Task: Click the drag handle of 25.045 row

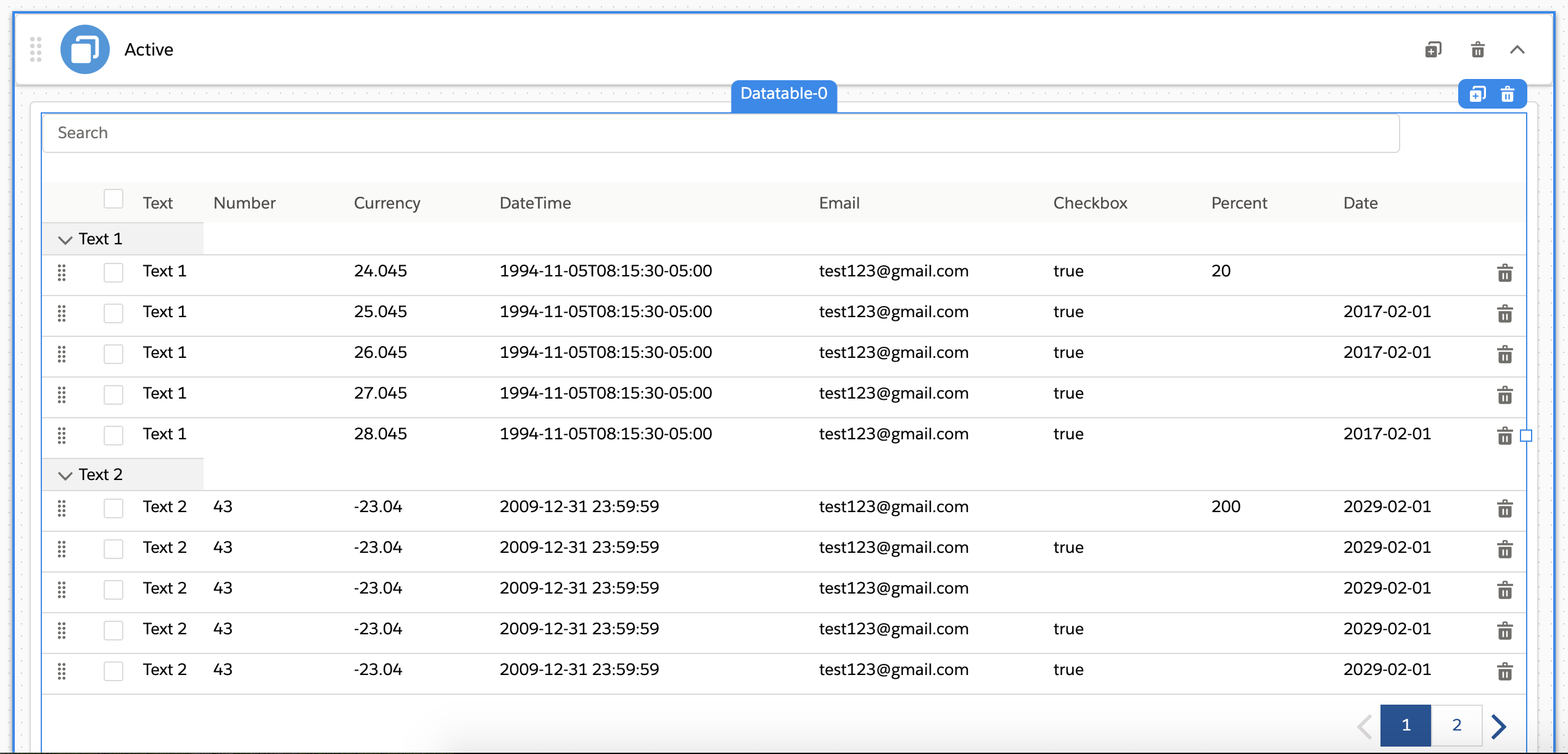Action: pyautogui.click(x=62, y=313)
